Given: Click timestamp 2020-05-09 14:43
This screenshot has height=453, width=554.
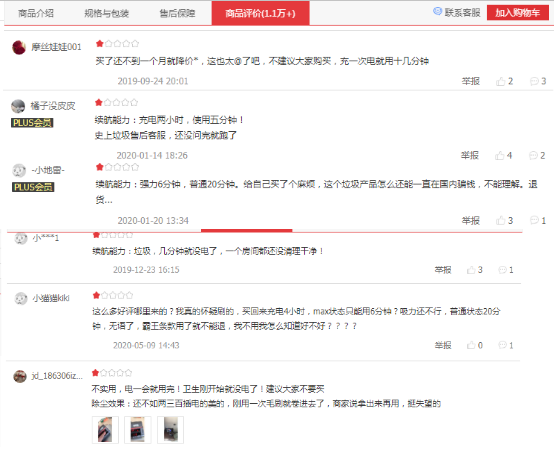Looking at the screenshot, I should point(146,345).
